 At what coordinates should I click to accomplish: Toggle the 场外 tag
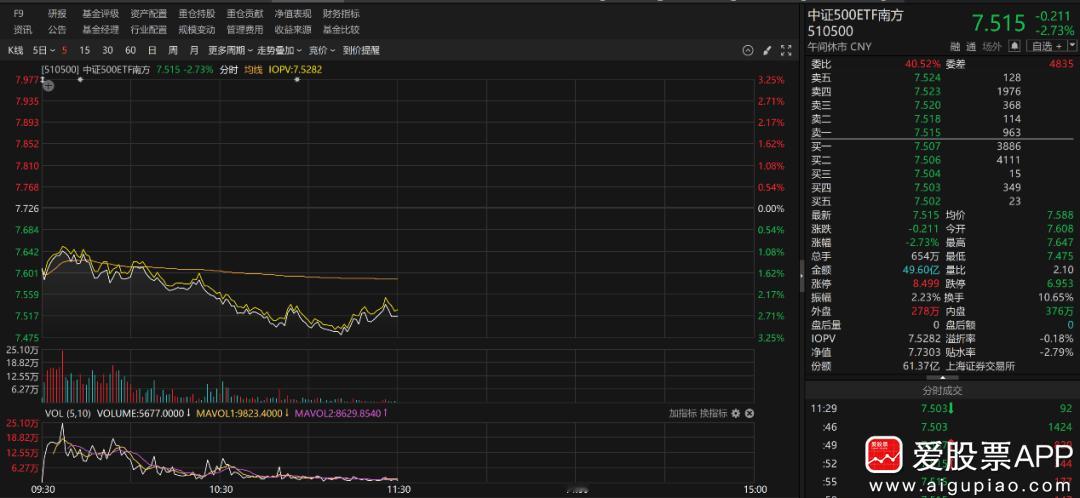[992, 46]
